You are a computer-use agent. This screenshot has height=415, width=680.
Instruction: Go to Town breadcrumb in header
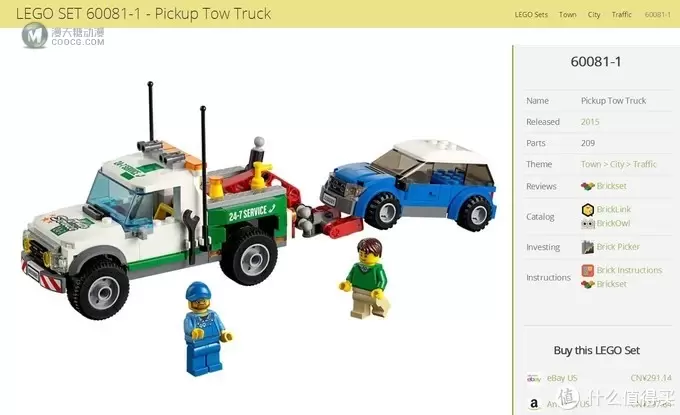[567, 14]
